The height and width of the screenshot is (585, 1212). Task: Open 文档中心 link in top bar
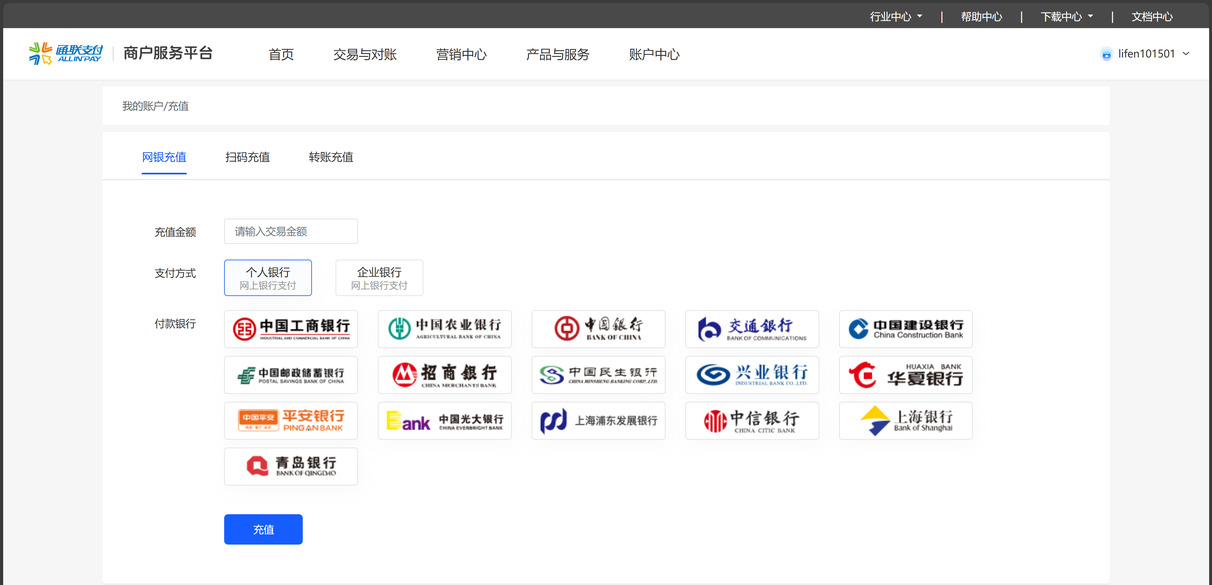point(1152,16)
